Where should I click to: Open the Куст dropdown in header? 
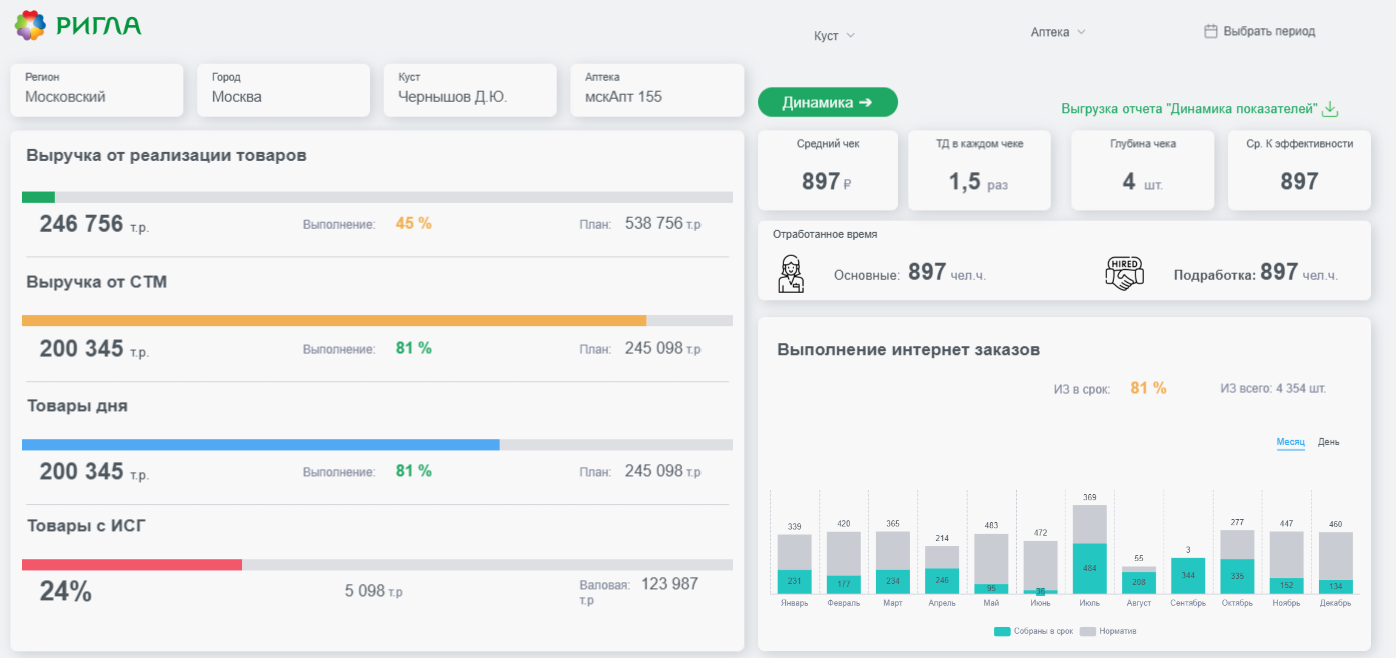pyautogui.click(x=835, y=35)
